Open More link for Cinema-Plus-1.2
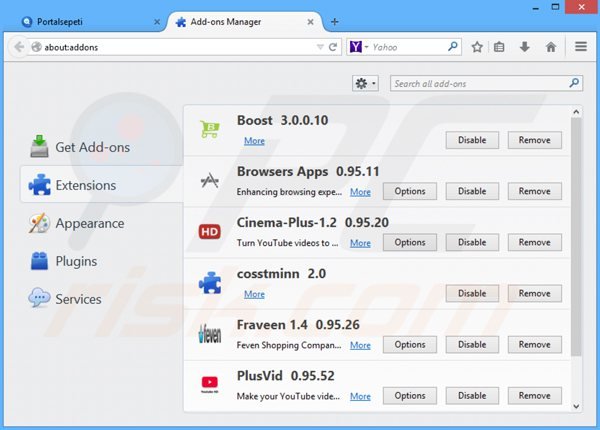The height and width of the screenshot is (430, 600). (360, 243)
